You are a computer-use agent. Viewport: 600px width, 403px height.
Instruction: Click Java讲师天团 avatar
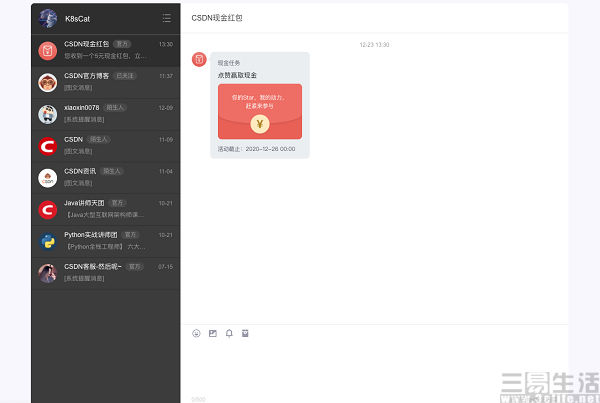click(x=48, y=210)
